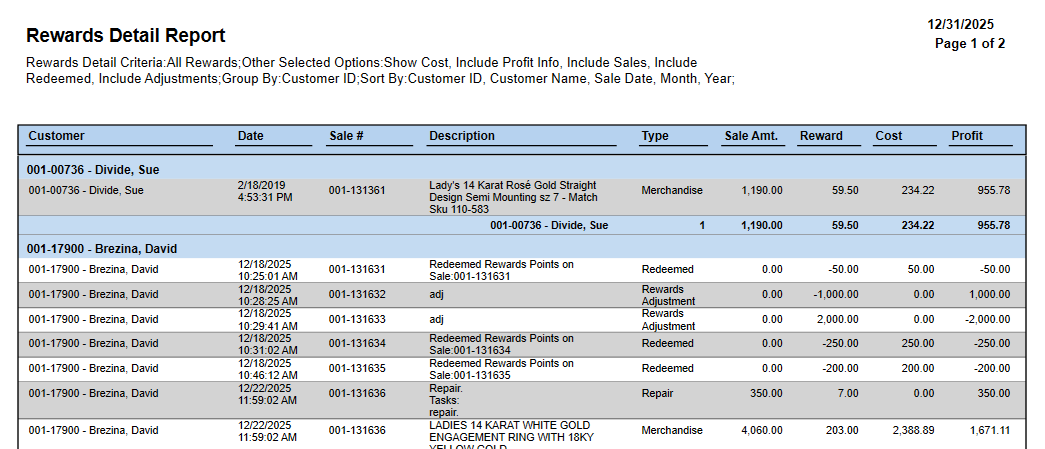Select the bold Divide, Sue group header row
Viewport: 1045px width, 449px height.
point(93,170)
